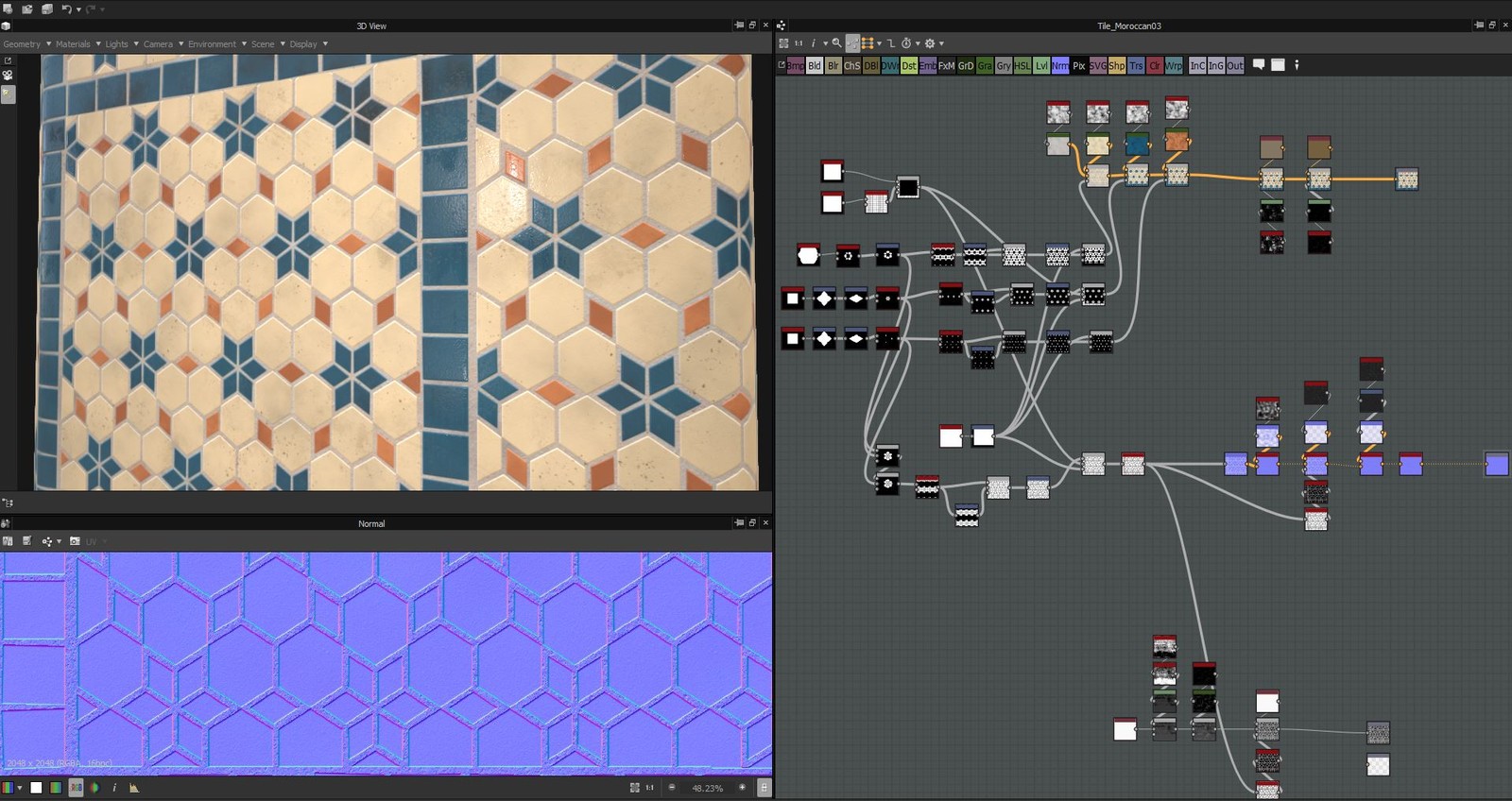Click the 48.23% zoom value field
The width and height of the screenshot is (1512, 801).
[x=707, y=788]
